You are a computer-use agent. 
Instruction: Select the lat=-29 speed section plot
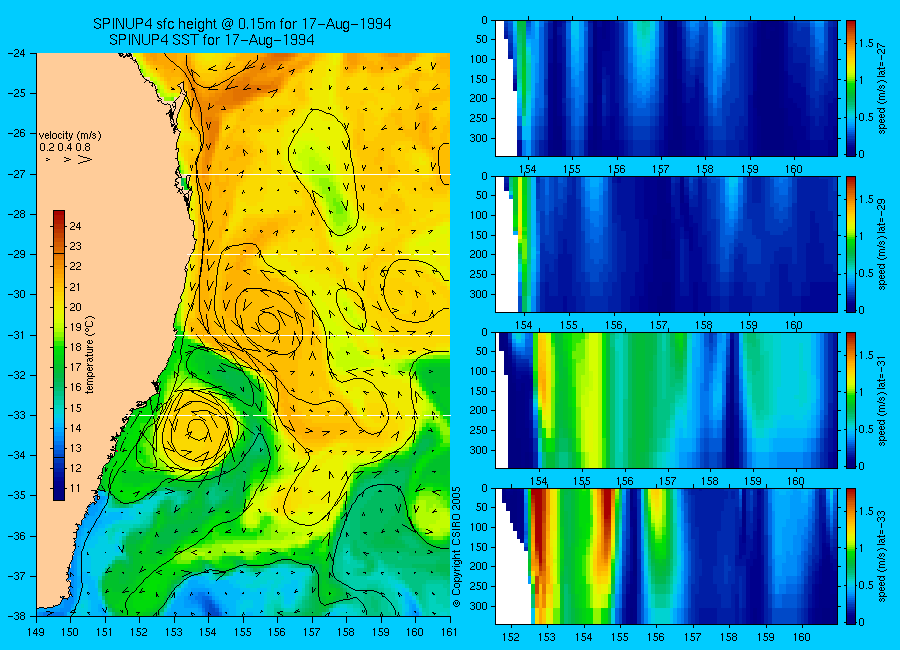click(666, 244)
